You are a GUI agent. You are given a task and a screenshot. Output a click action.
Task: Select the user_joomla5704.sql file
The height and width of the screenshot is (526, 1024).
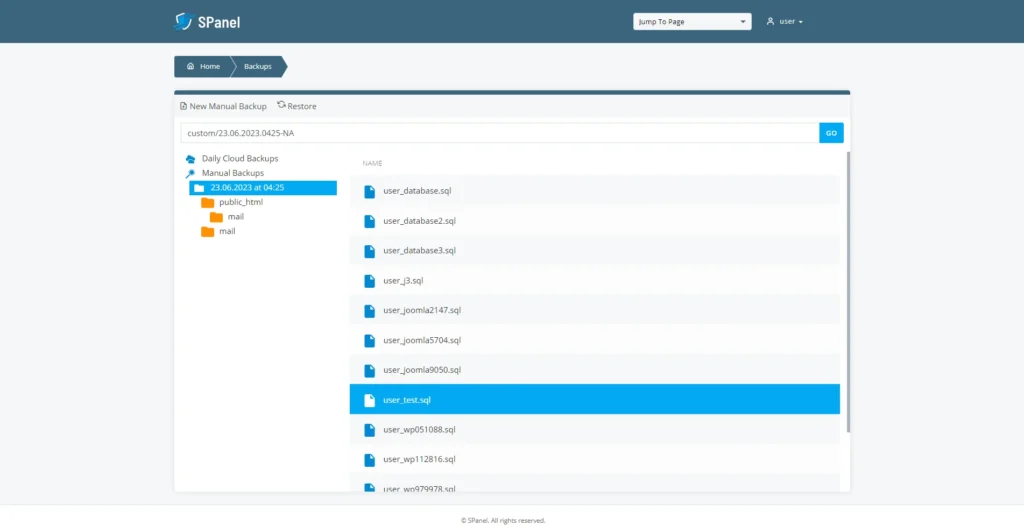[594, 340]
